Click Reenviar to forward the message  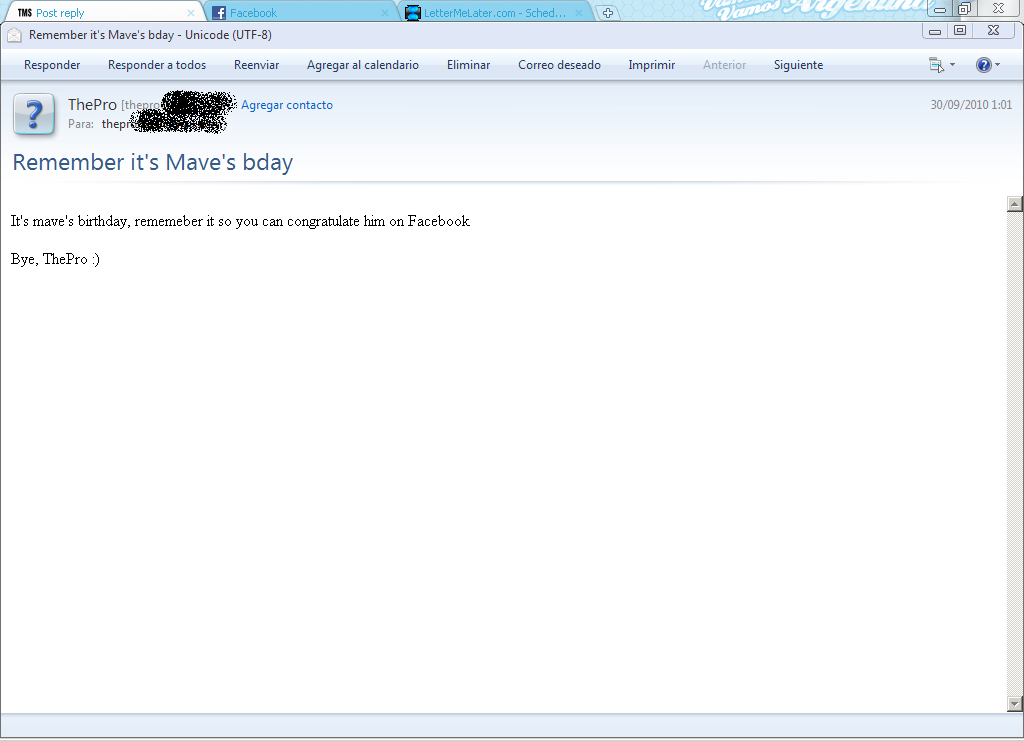(x=257, y=65)
